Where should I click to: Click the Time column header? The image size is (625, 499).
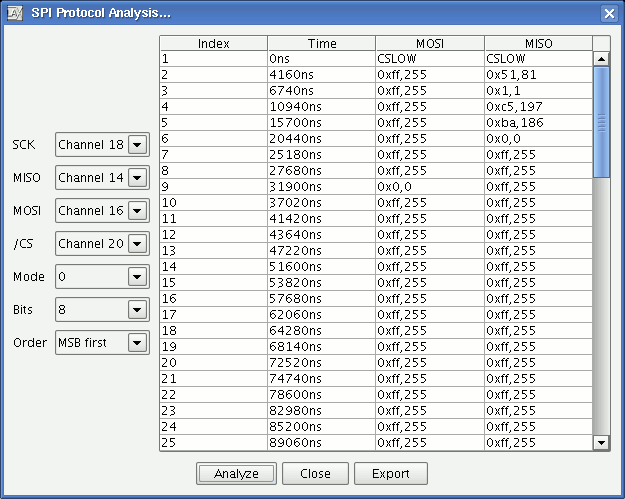[321, 44]
